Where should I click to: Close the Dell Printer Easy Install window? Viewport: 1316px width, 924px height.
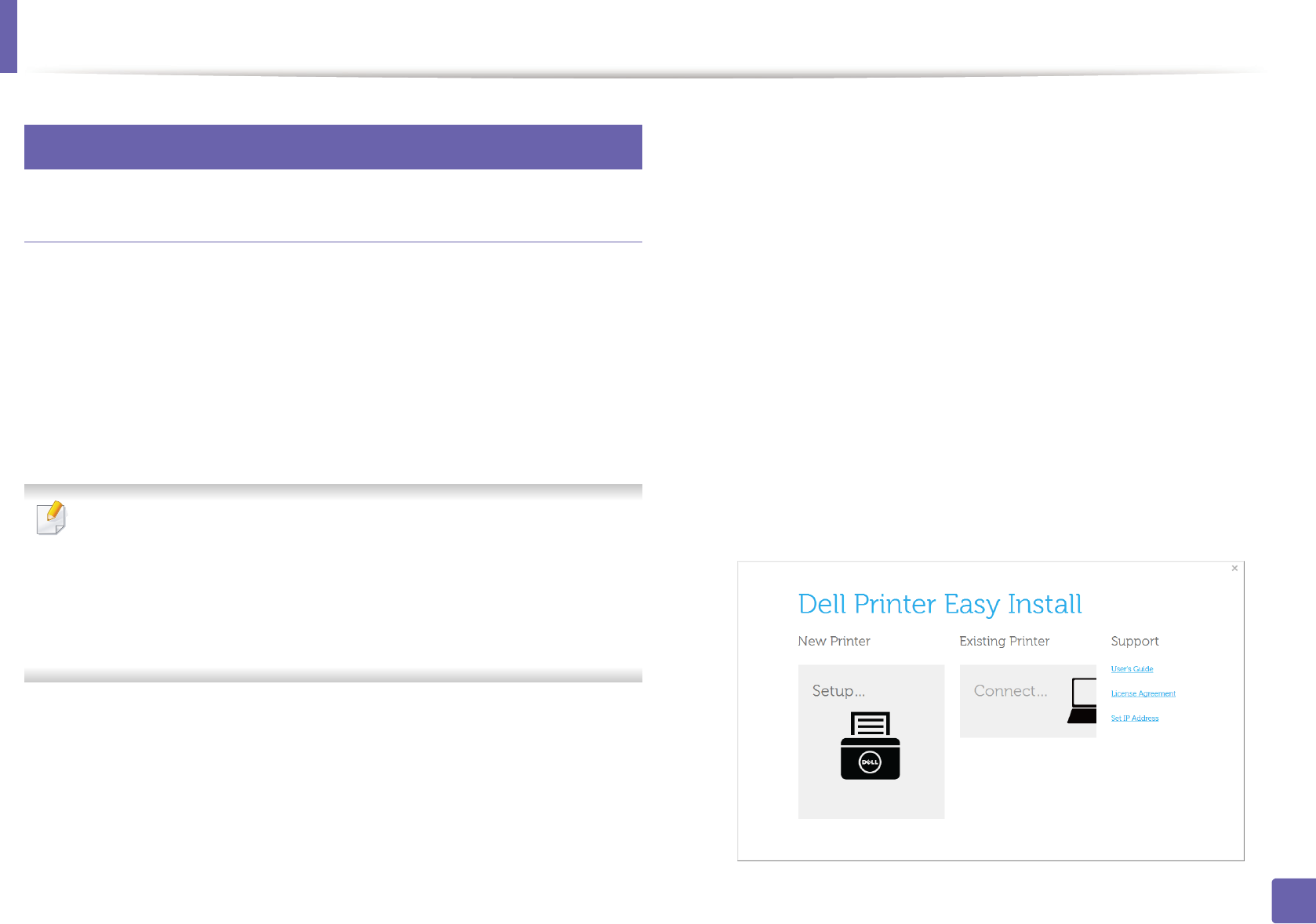(1234, 569)
